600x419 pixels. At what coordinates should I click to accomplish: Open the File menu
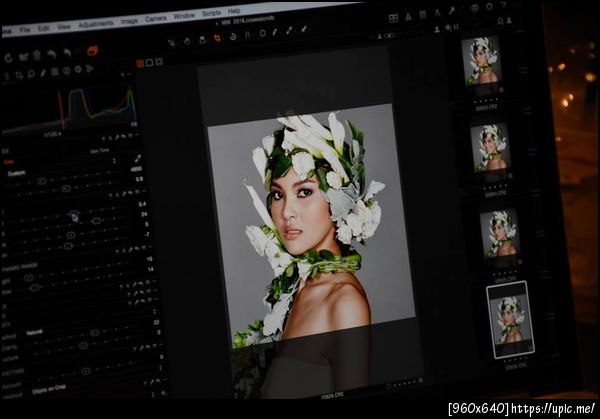[x=24, y=29]
